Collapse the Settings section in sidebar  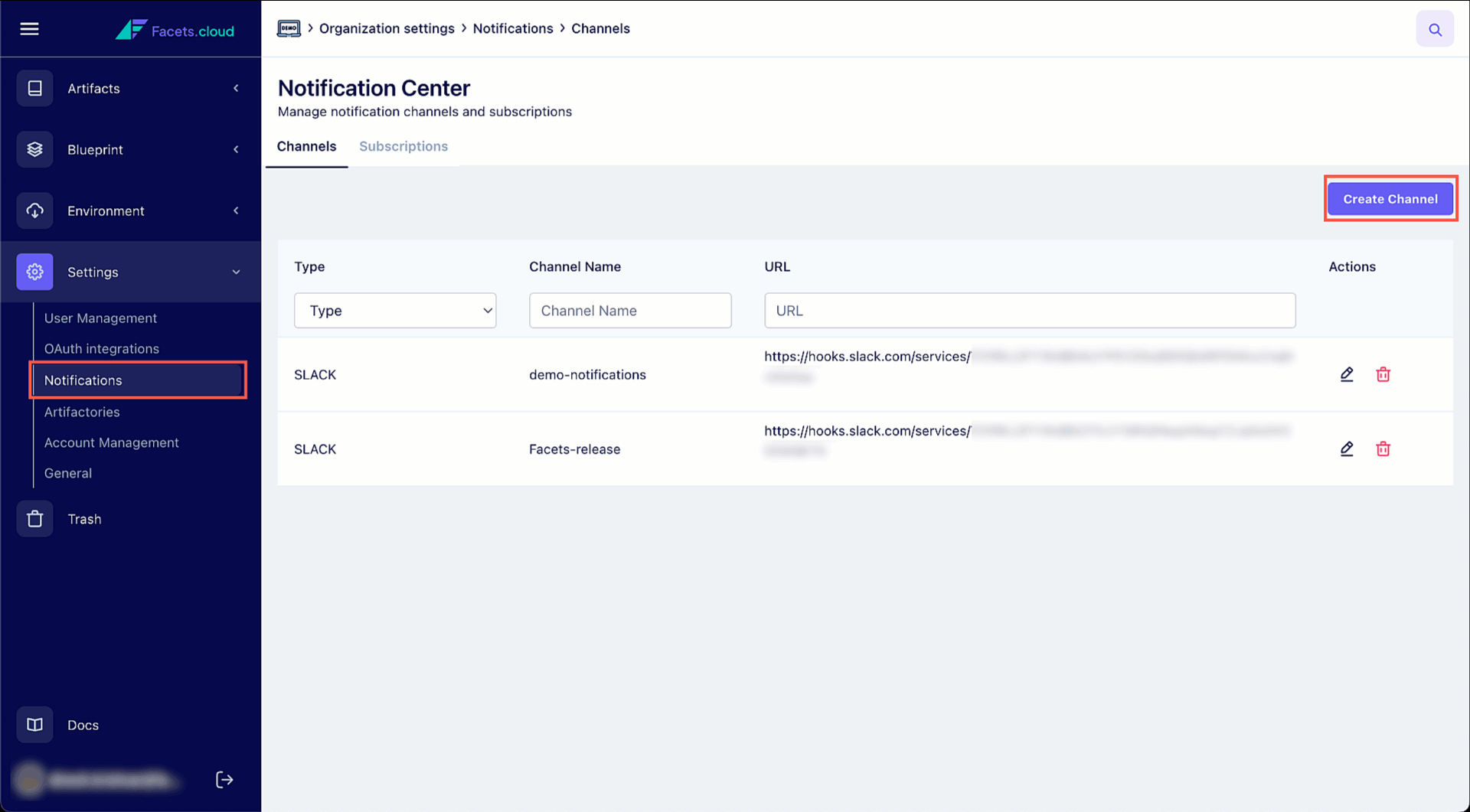pyautogui.click(x=236, y=272)
